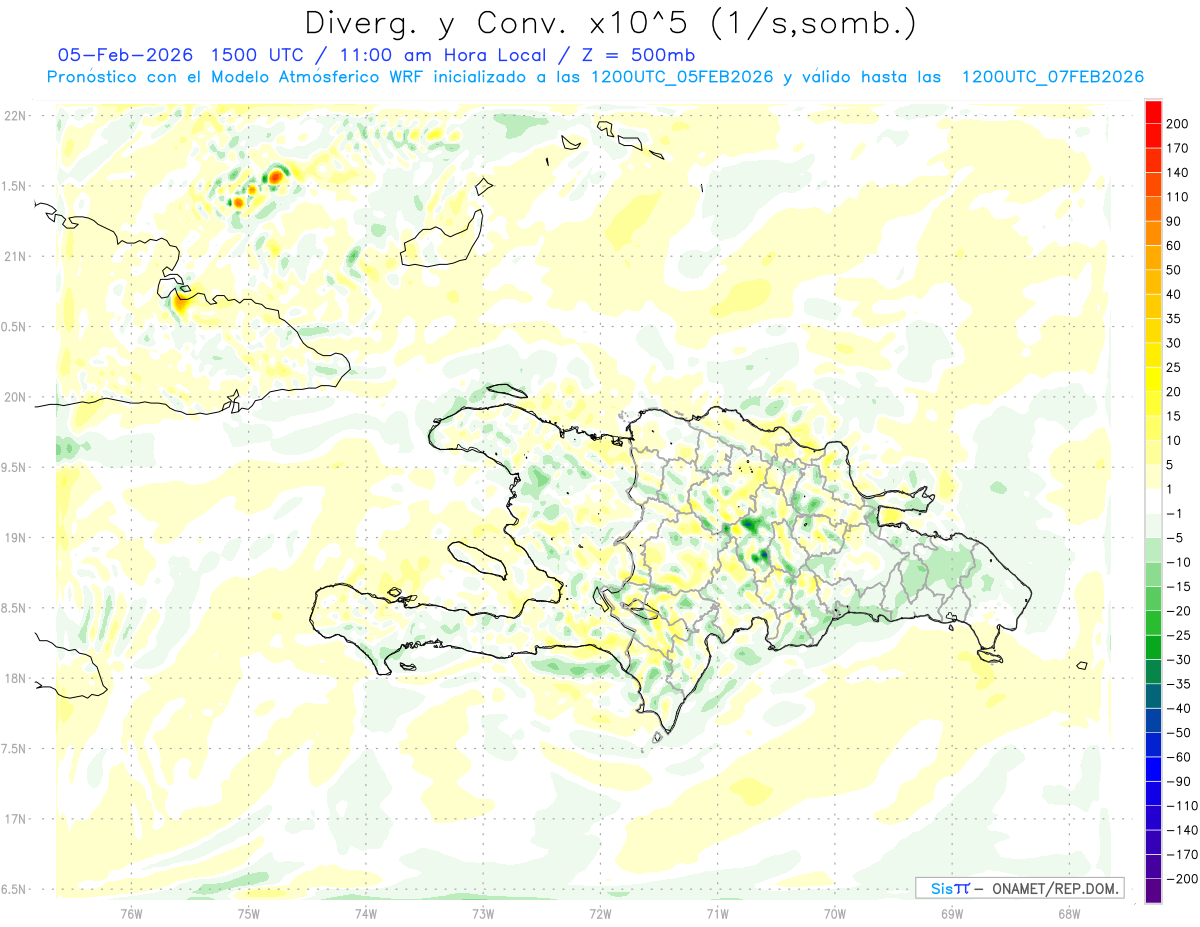Image resolution: width=1200 pixels, height=927 pixels.
Task: Click the positive "15" colorbar label
Action: [x=1175, y=416]
